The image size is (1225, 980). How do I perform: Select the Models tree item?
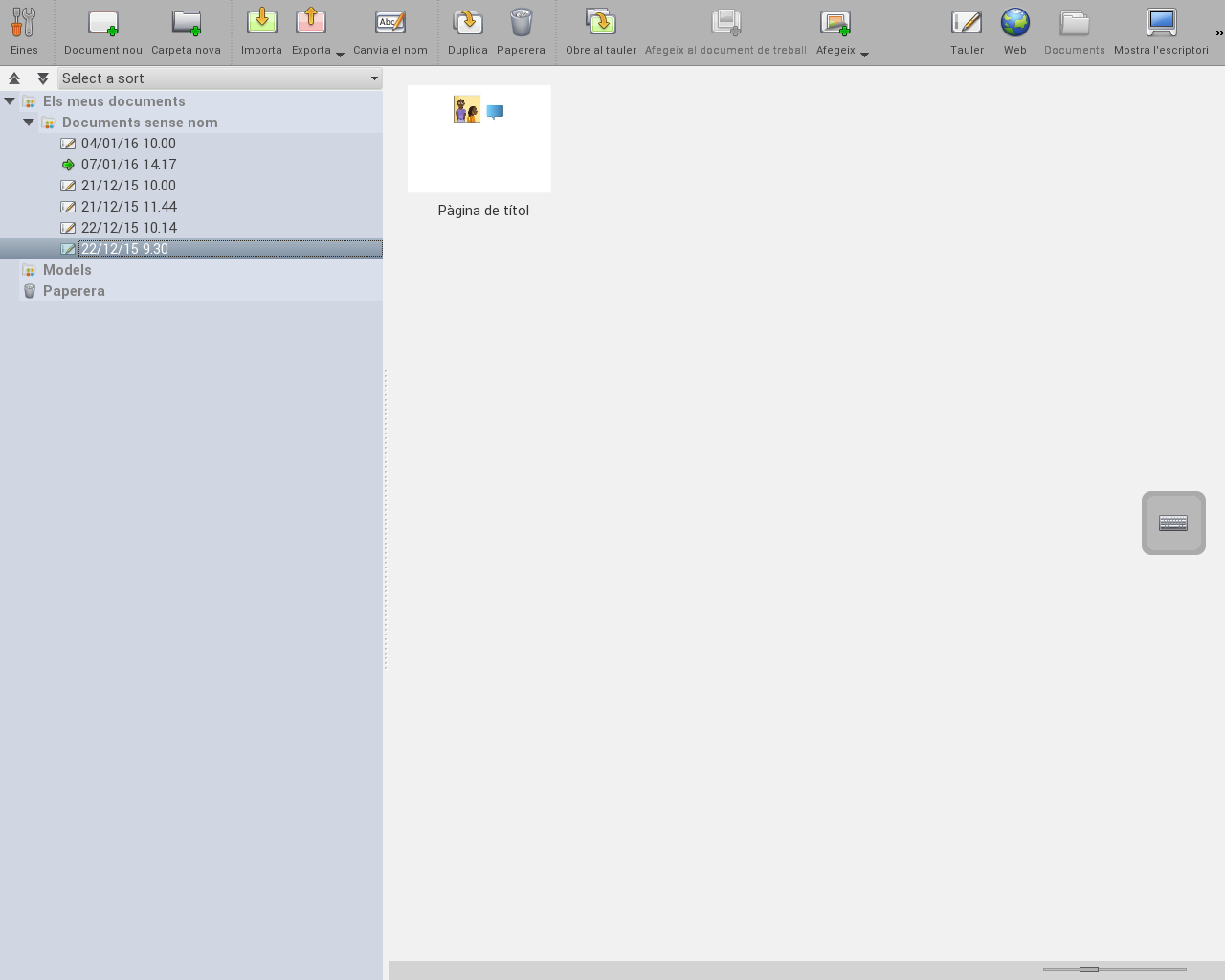click(x=67, y=270)
